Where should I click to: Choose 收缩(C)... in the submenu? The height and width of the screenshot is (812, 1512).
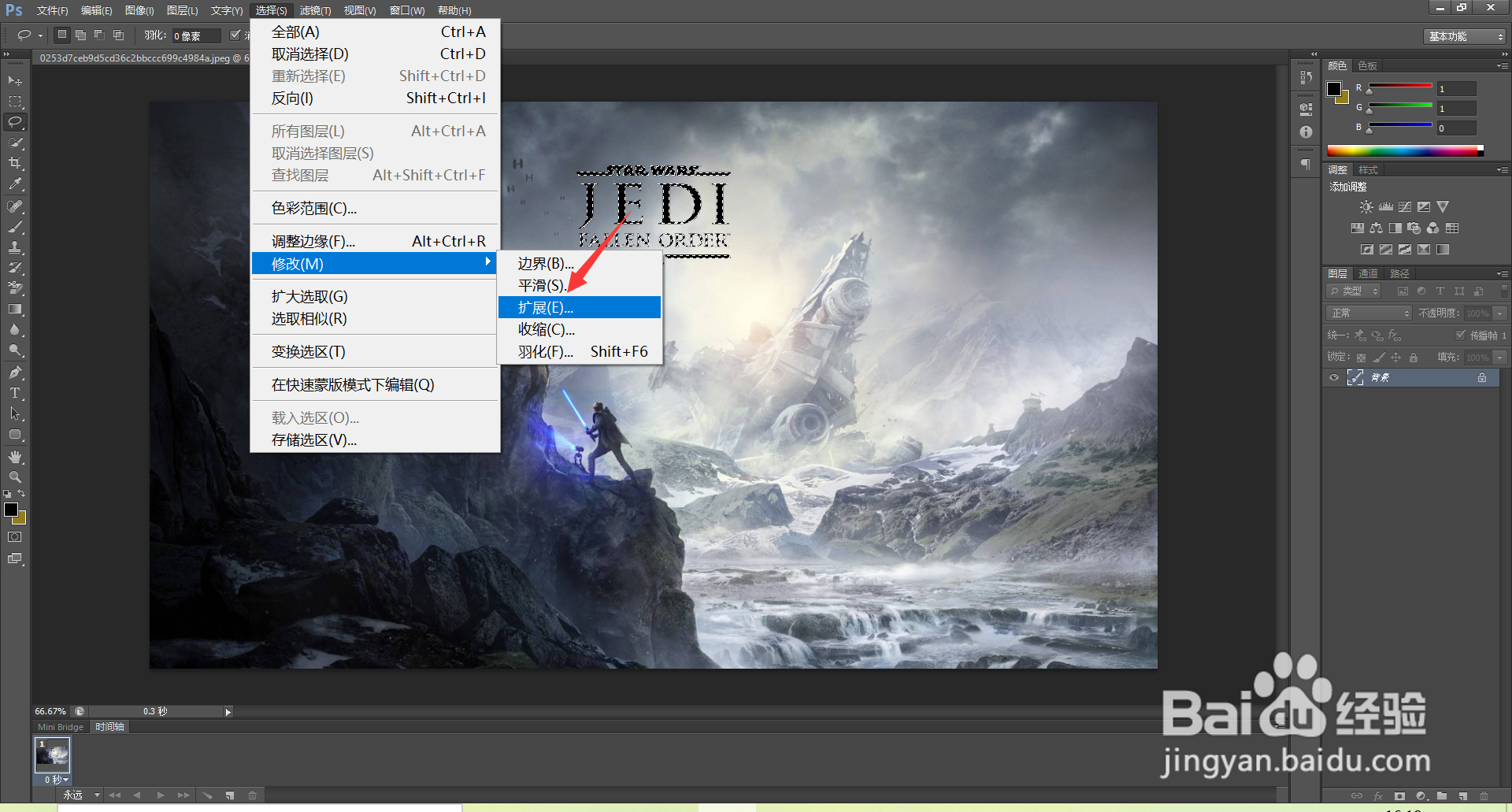point(580,329)
